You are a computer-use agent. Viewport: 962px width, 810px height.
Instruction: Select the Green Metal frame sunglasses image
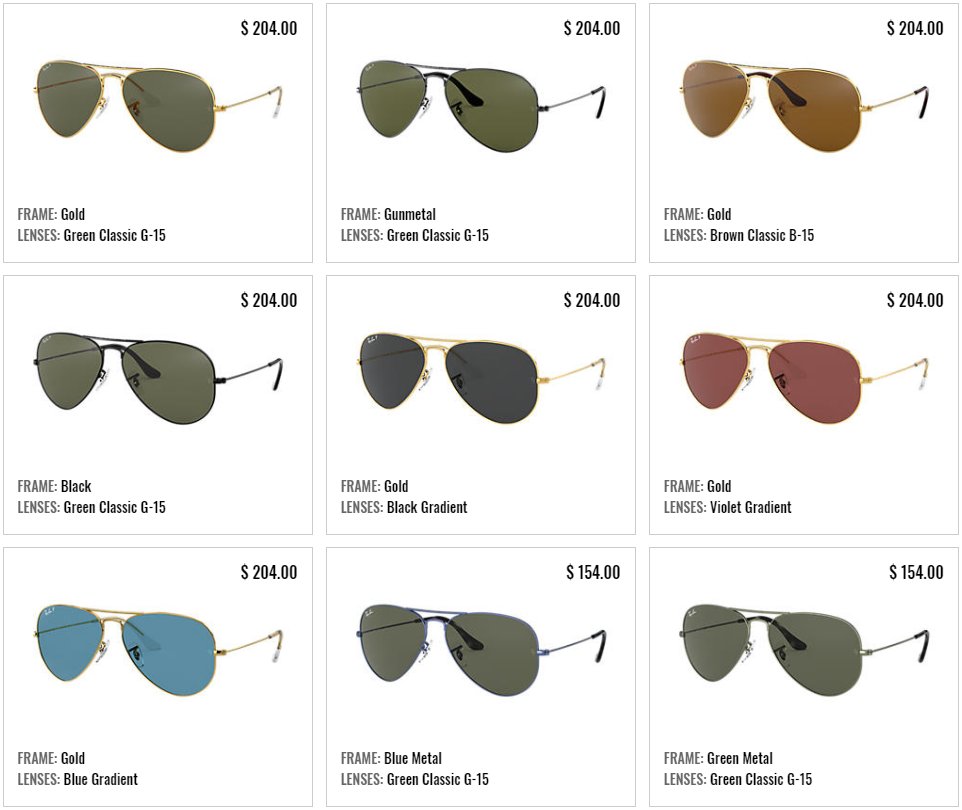pos(804,650)
